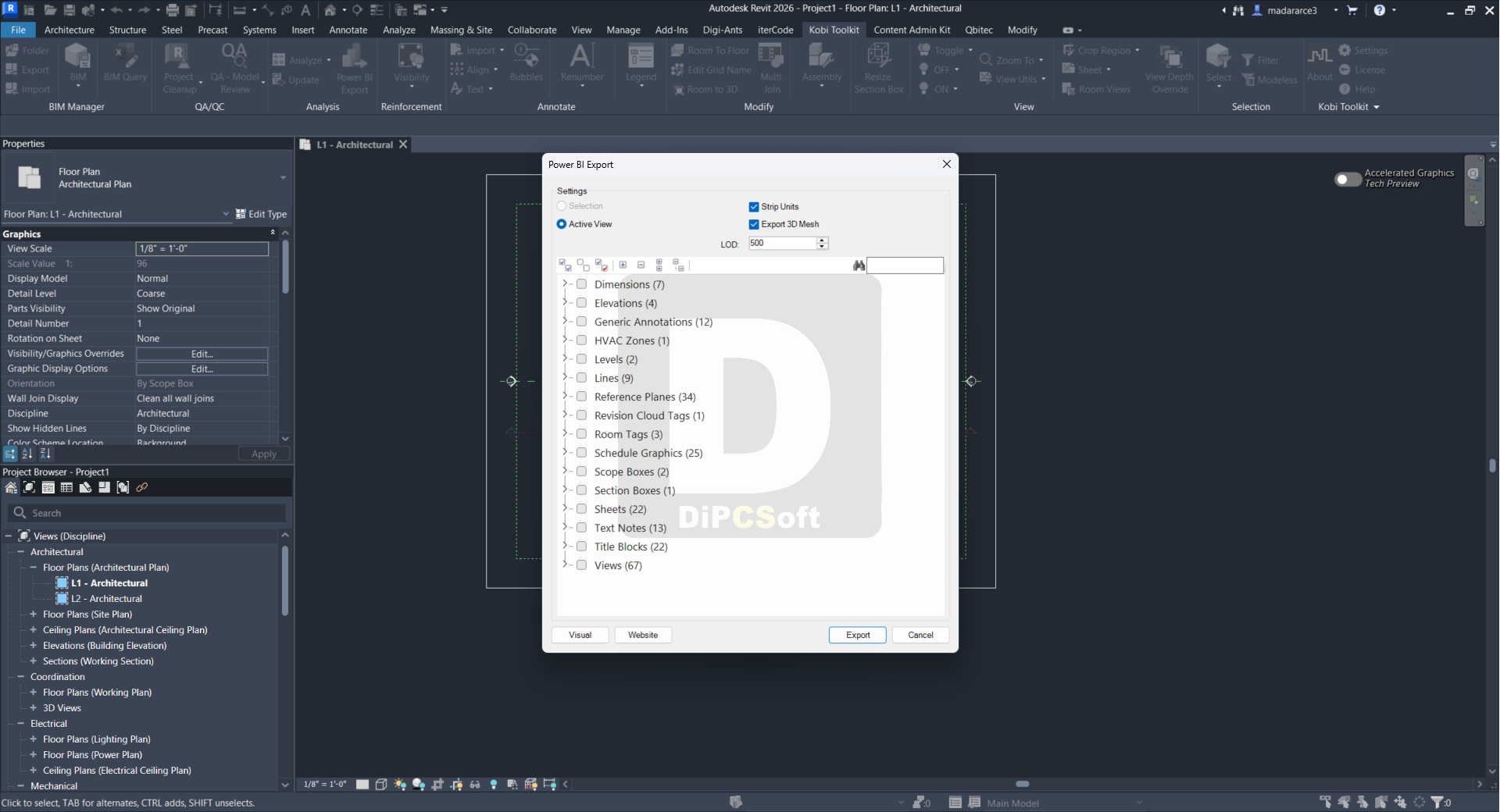Open the Content Admin Kit ribbon tab
This screenshot has height=812, width=1500.
coord(912,30)
